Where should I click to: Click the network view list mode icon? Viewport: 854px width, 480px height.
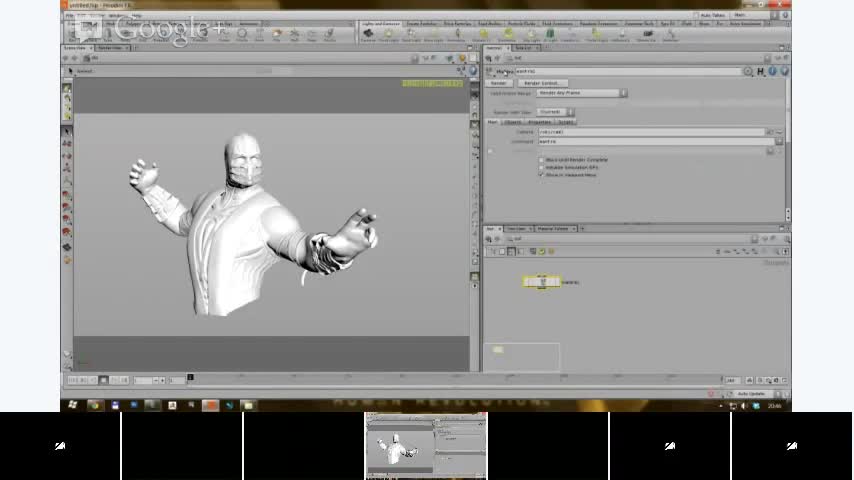pyautogui.click(x=511, y=252)
